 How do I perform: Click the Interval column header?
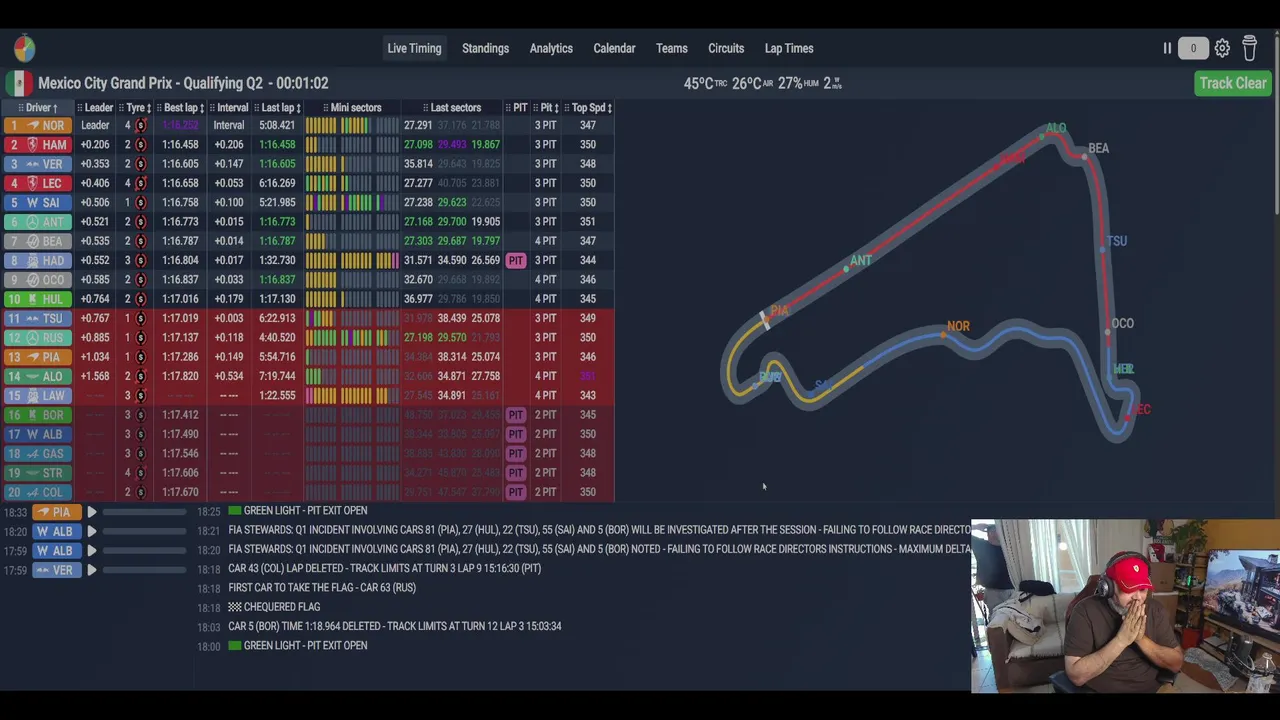(231, 108)
